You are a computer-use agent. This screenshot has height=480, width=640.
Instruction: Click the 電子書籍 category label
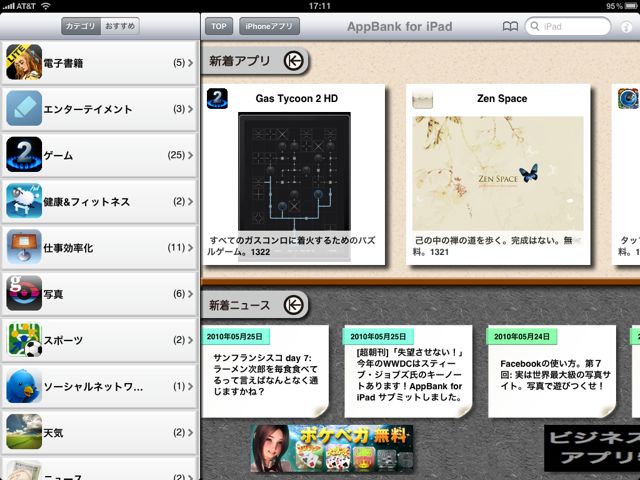click(63, 63)
